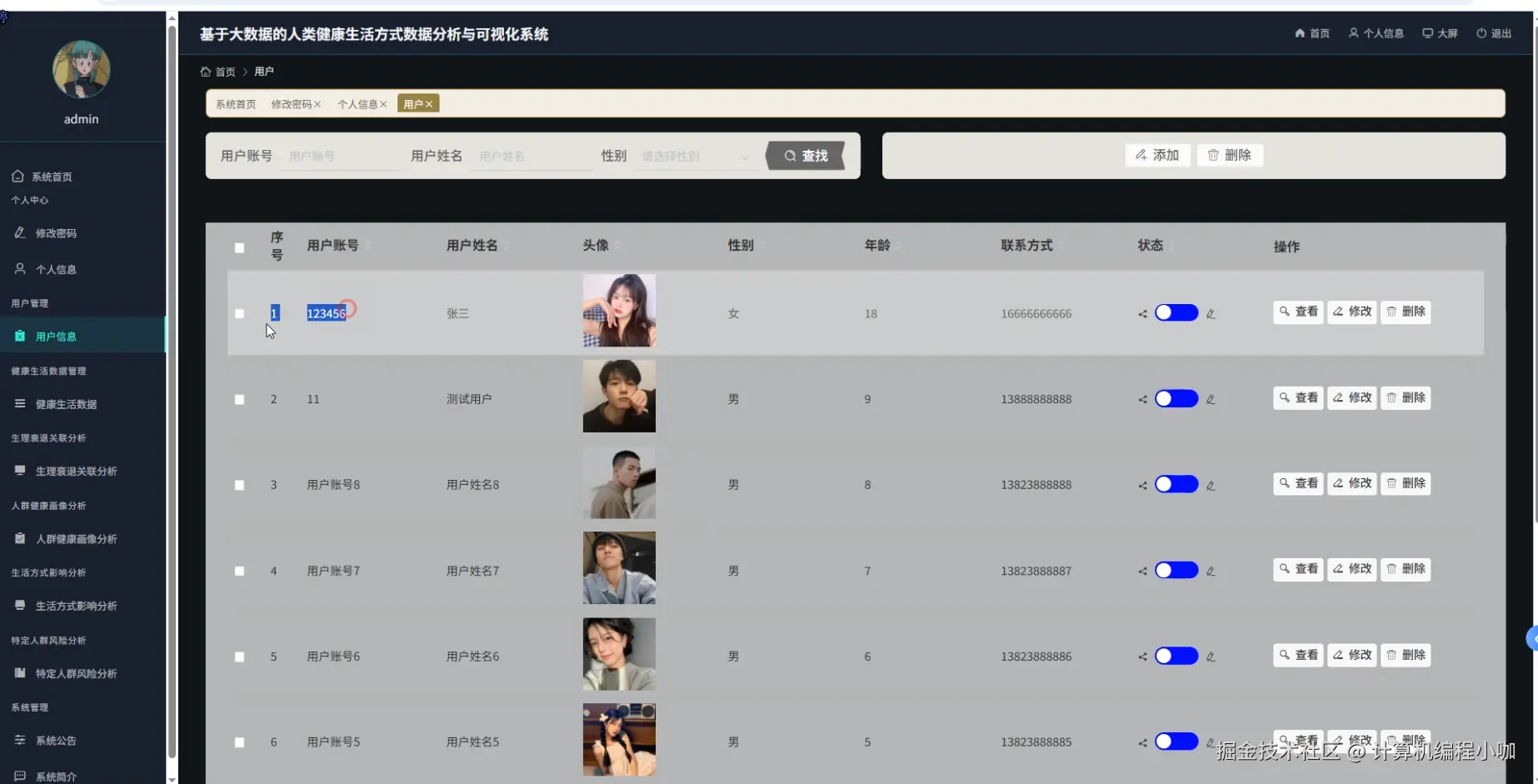
Task: Click 修改 to edit 测试用户
Action: 1351,397
